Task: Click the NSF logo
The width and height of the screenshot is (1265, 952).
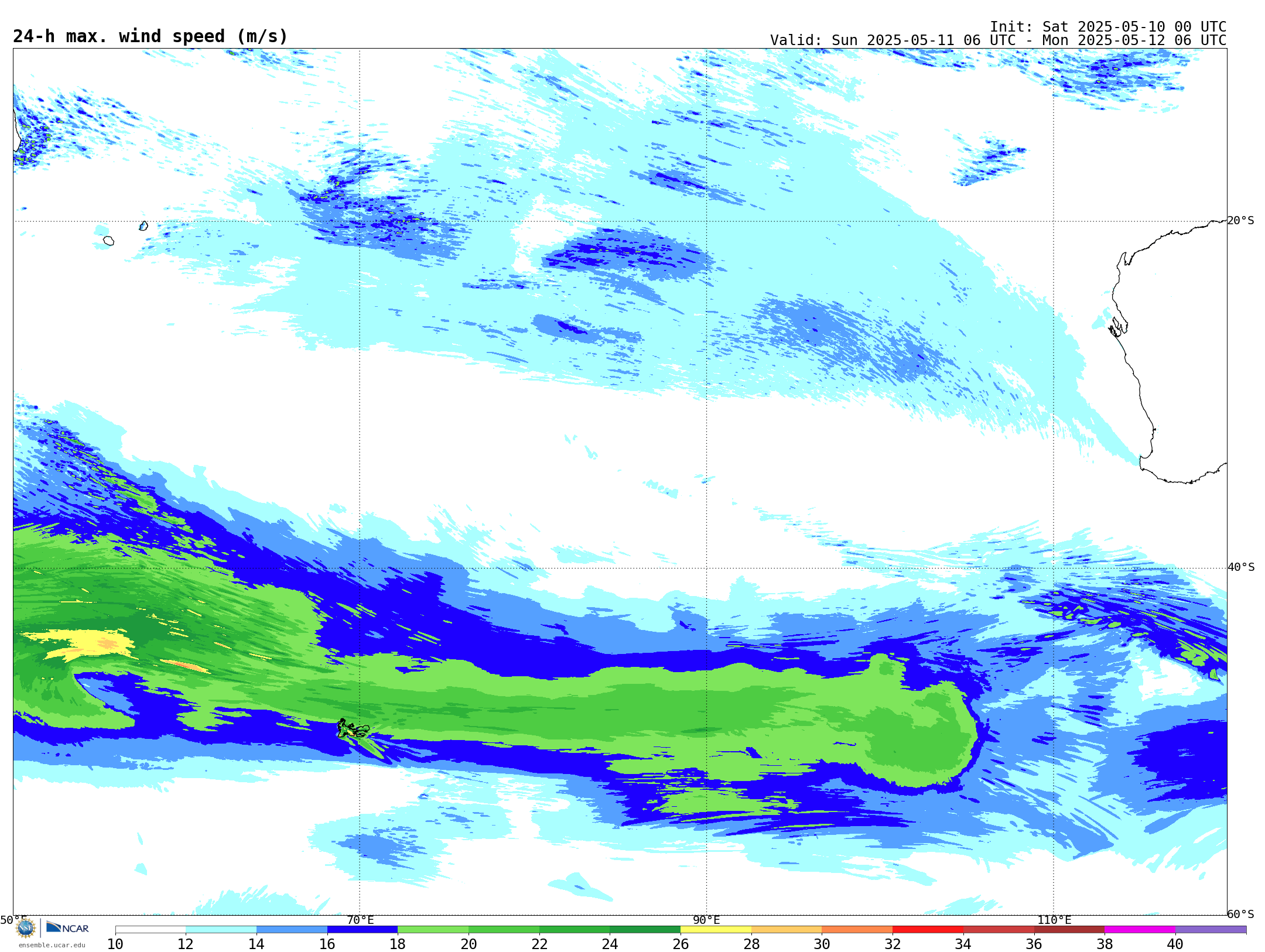Action: 25,928
